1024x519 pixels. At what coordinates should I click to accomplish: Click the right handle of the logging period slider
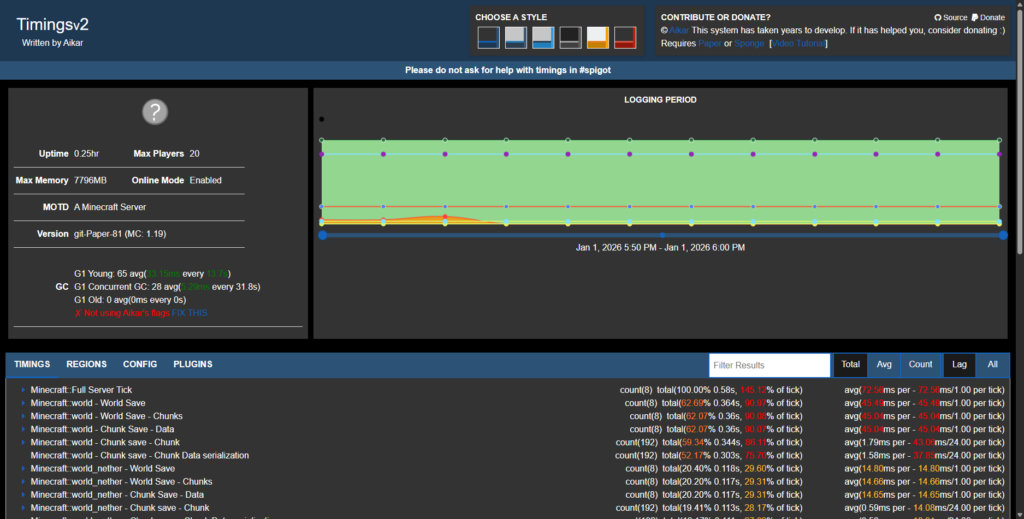click(1003, 235)
